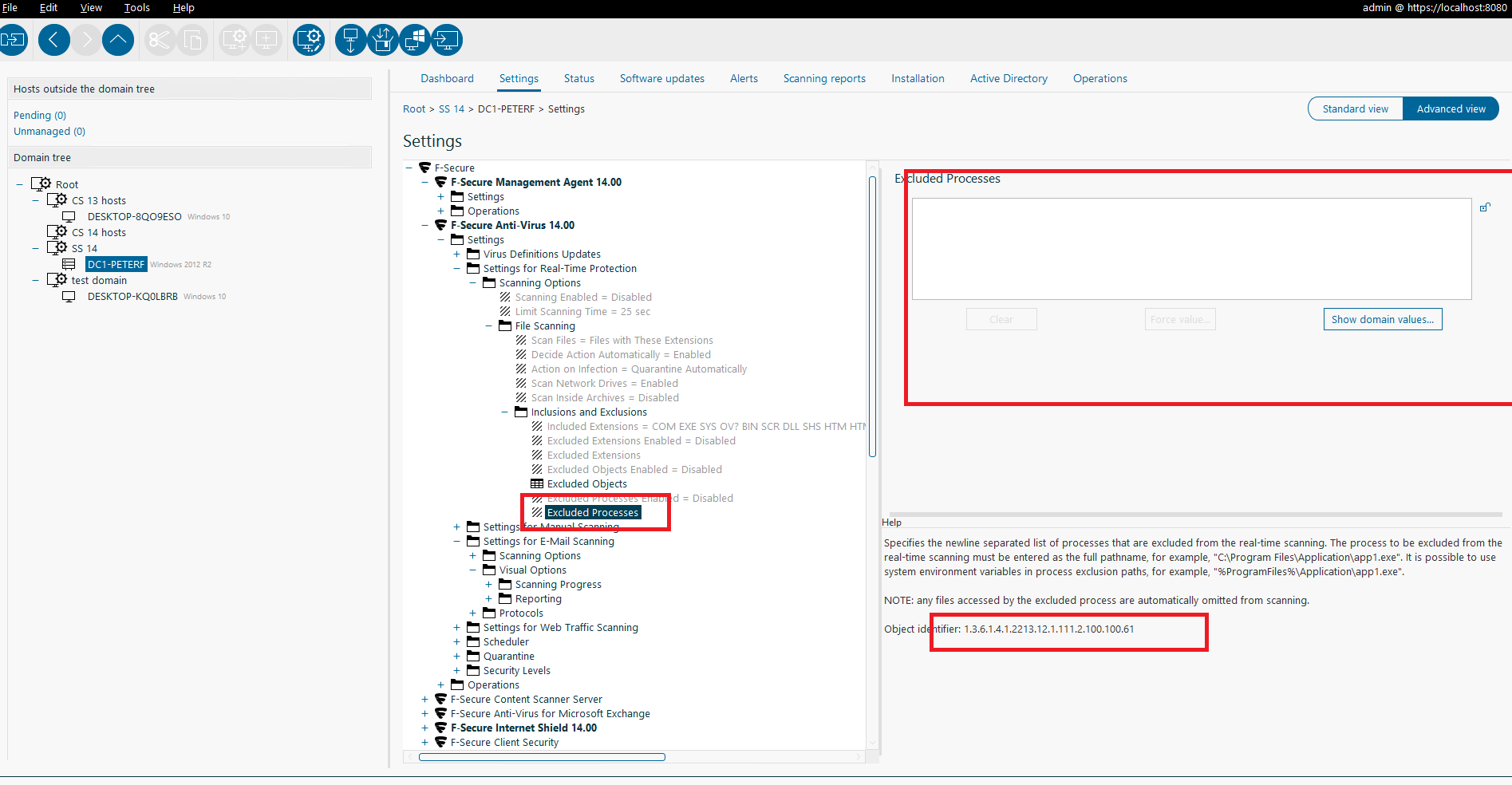The height and width of the screenshot is (785, 1512).
Task: Click the Clear button
Action: pos(1001,319)
